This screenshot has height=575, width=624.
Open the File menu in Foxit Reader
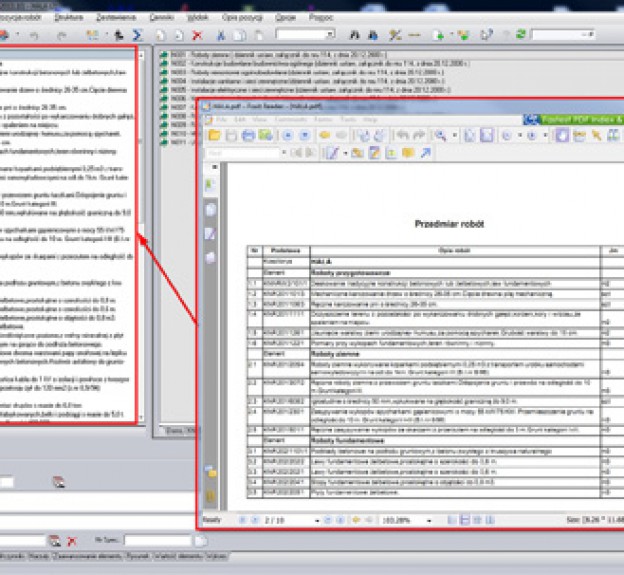pyautogui.click(x=221, y=119)
